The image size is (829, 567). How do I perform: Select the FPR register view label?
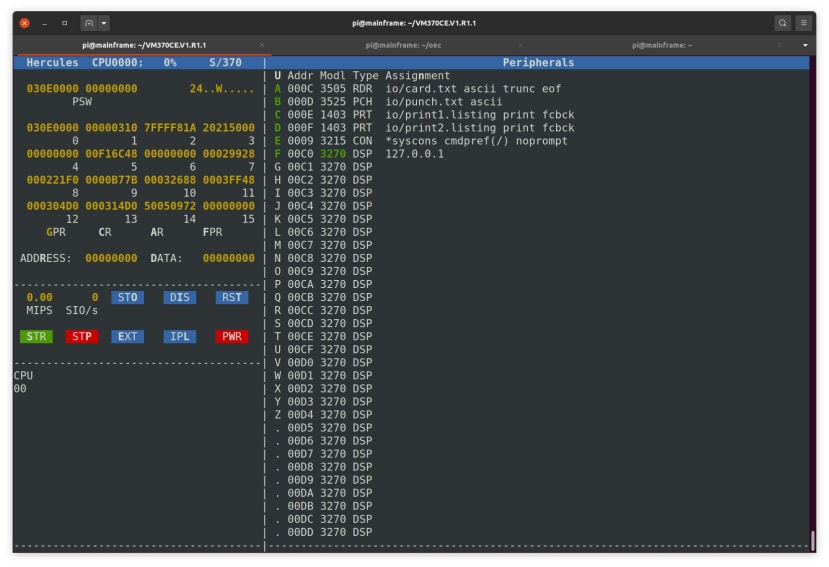(x=213, y=232)
